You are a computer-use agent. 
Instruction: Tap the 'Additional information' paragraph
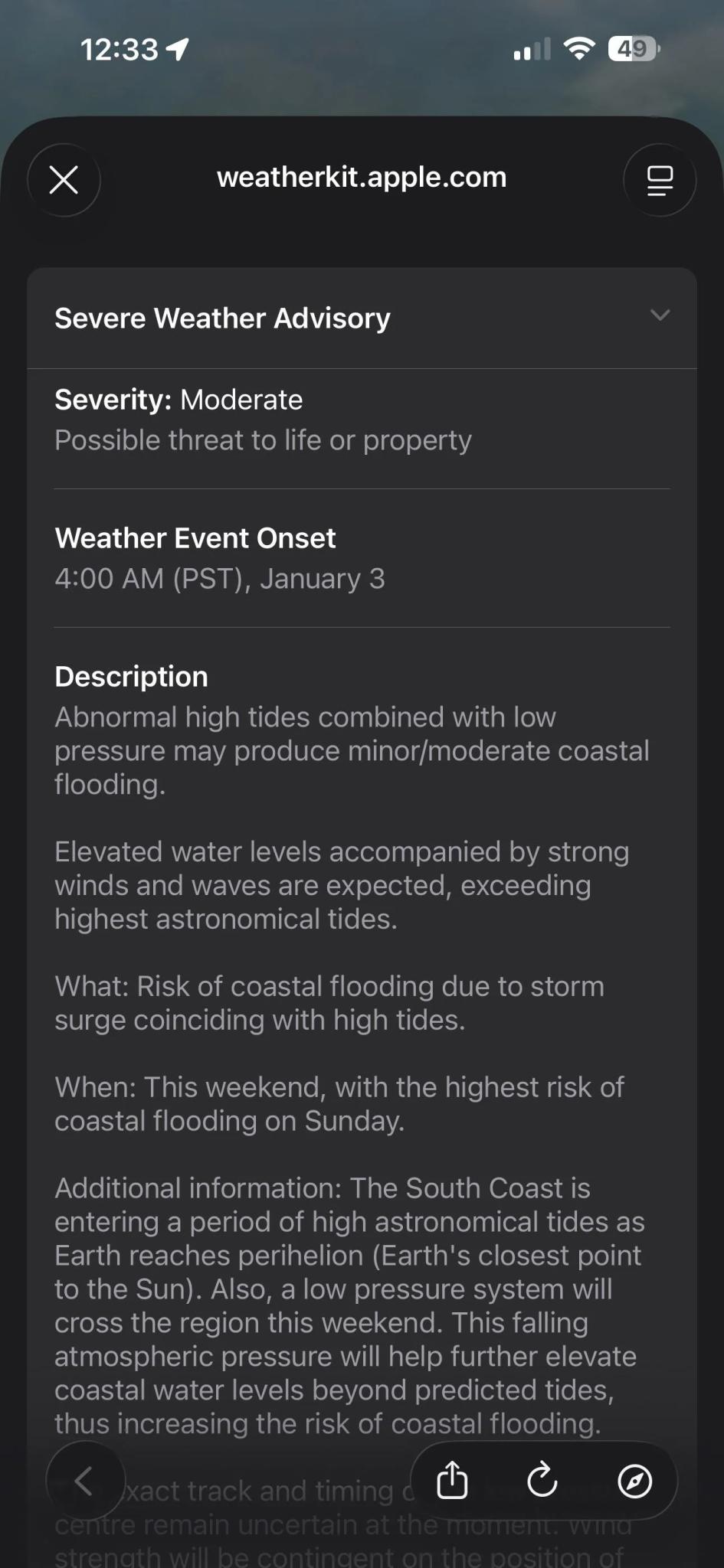(349, 1305)
